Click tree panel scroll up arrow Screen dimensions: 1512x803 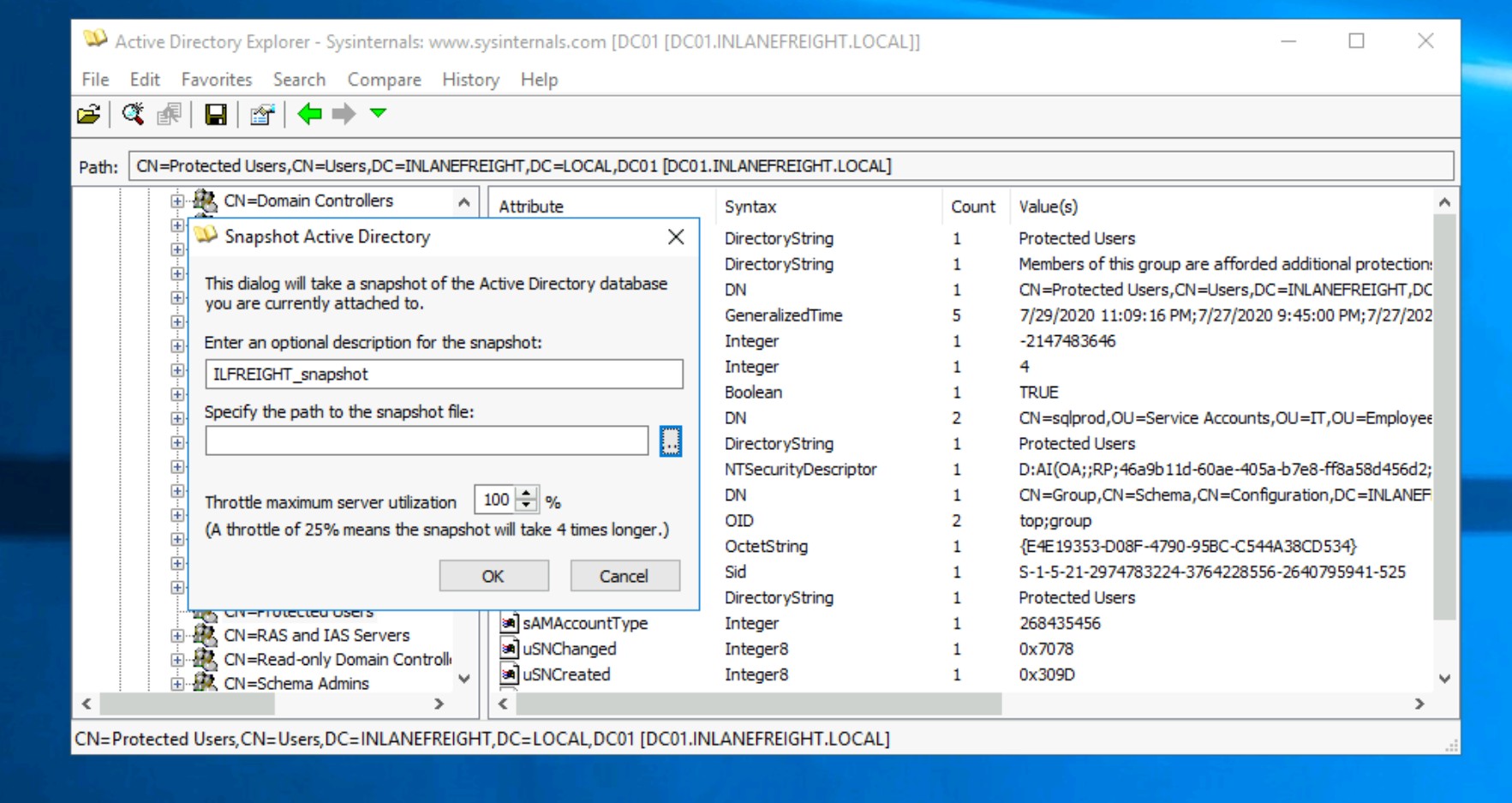pyautogui.click(x=464, y=203)
